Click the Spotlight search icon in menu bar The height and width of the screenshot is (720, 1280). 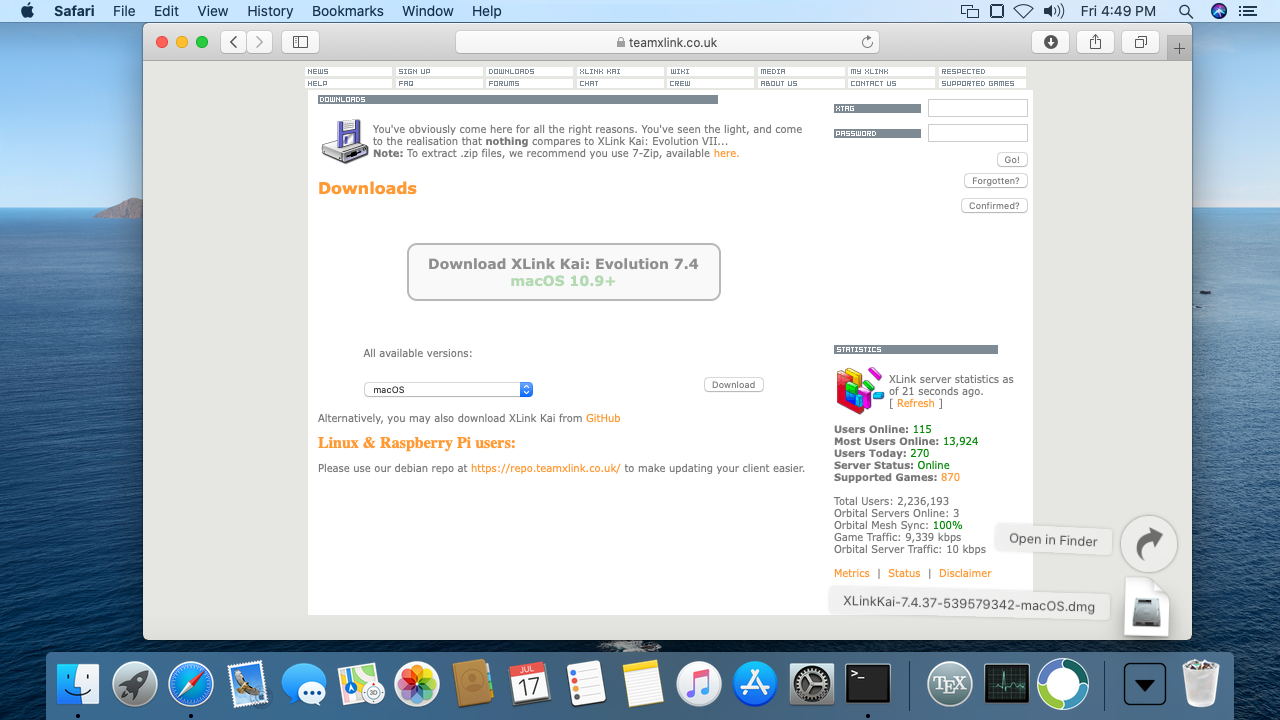(1185, 11)
